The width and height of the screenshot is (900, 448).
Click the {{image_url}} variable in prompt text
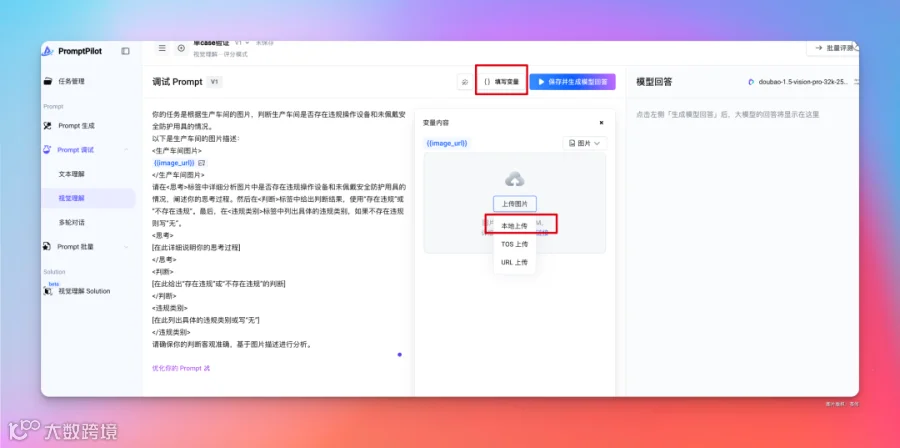pos(174,163)
